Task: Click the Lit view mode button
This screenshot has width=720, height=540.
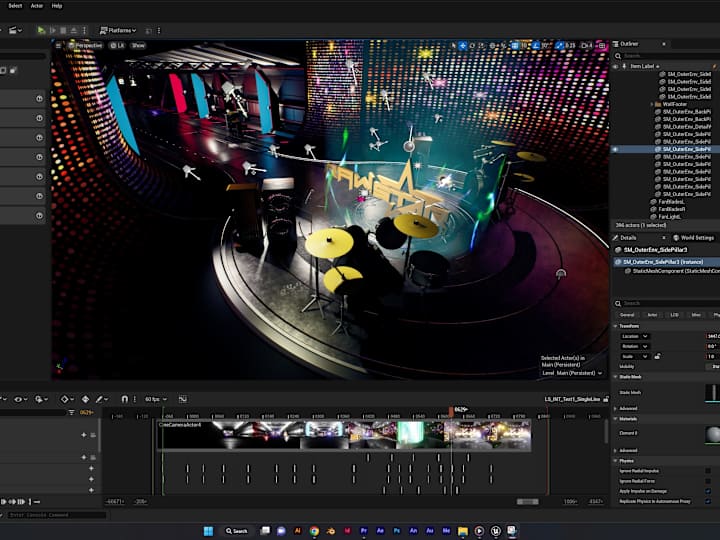Action: 117,45
